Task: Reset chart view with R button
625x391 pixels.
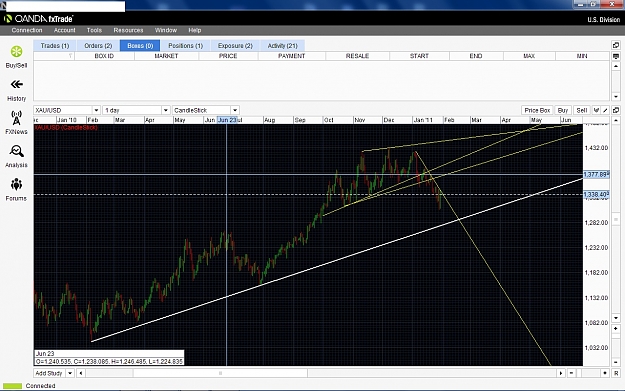Action: pyautogui.click(x=616, y=373)
